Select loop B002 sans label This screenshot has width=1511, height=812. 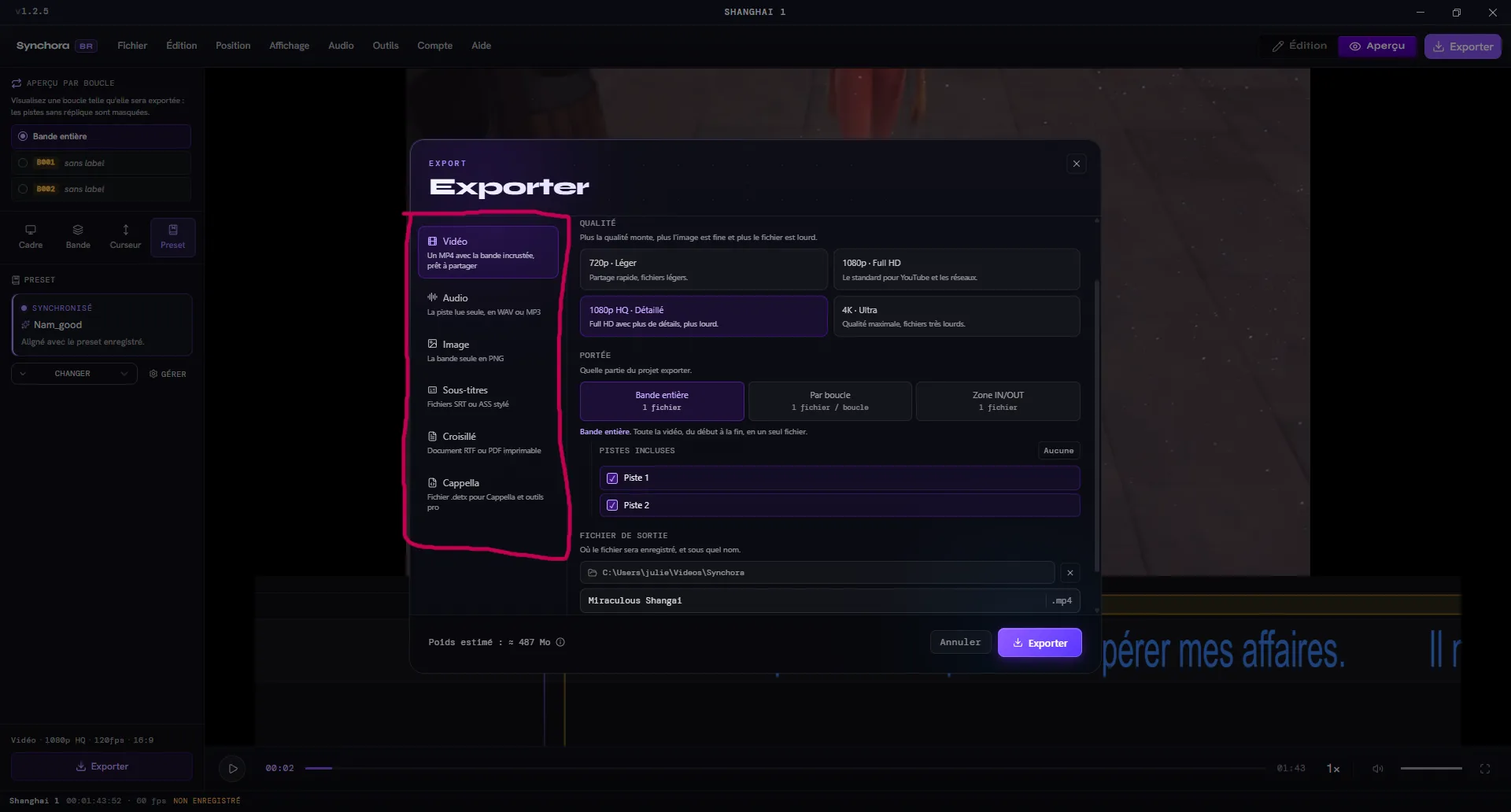click(101, 189)
